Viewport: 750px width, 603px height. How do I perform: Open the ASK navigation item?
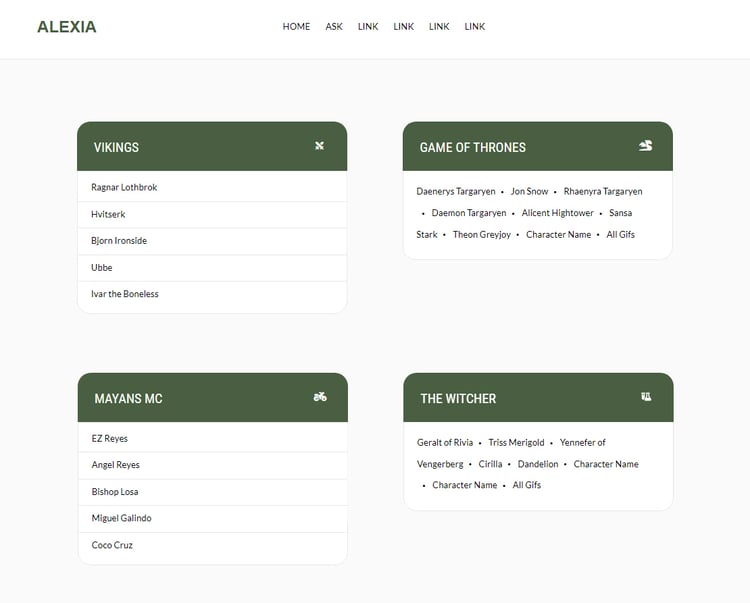[334, 27]
